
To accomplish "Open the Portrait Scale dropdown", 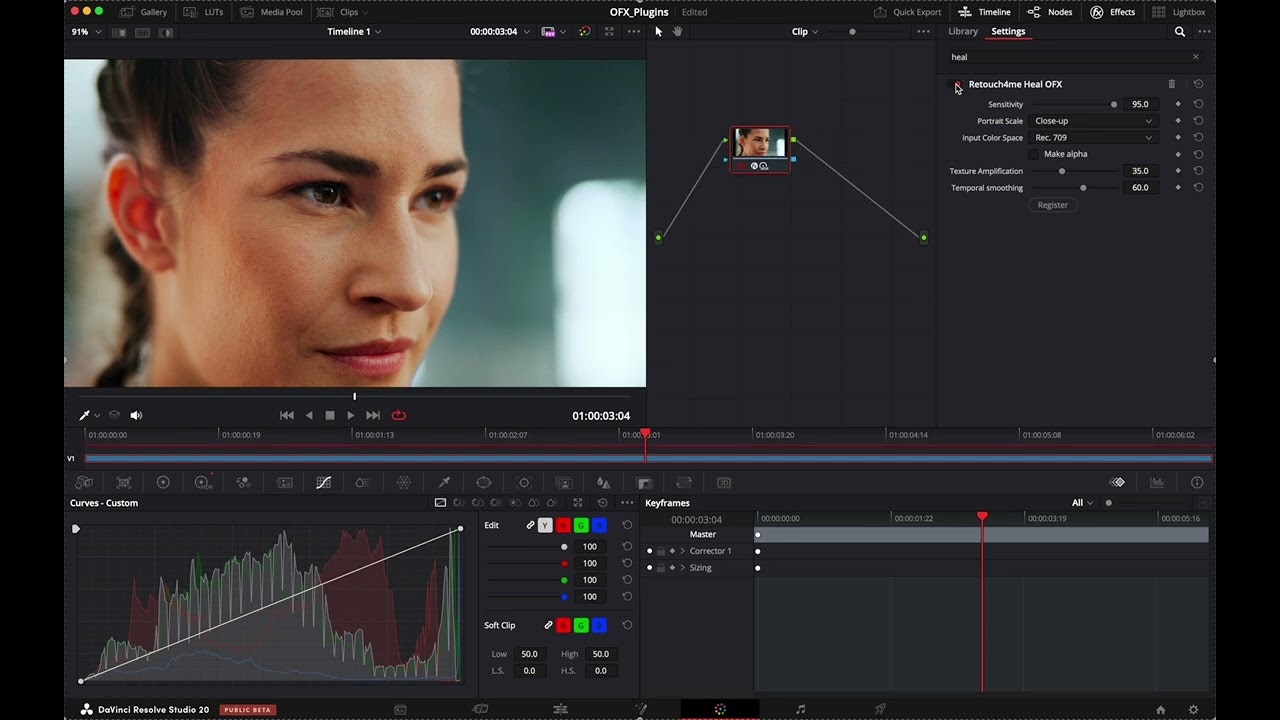I will tap(1093, 120).
